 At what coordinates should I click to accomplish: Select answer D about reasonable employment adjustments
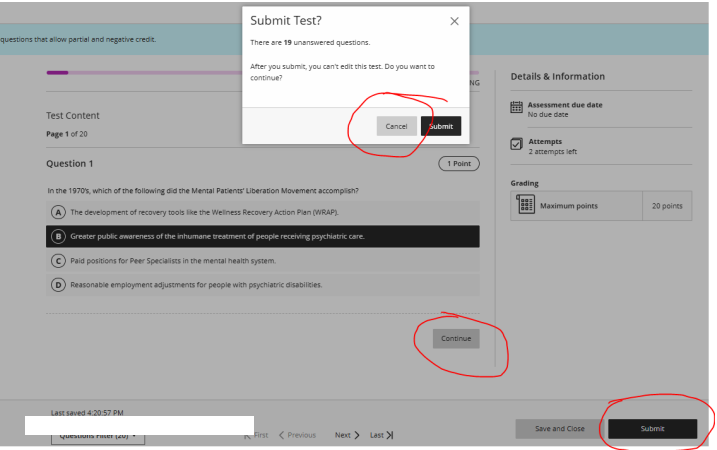59,285
